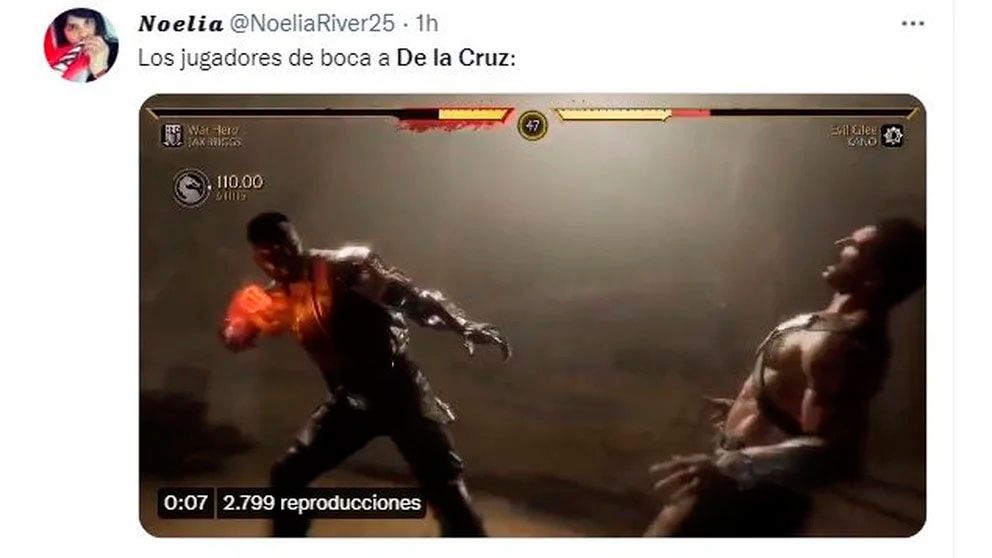Click the left player's character portrait icon
The image size is (992, 558).
point(172,135)
